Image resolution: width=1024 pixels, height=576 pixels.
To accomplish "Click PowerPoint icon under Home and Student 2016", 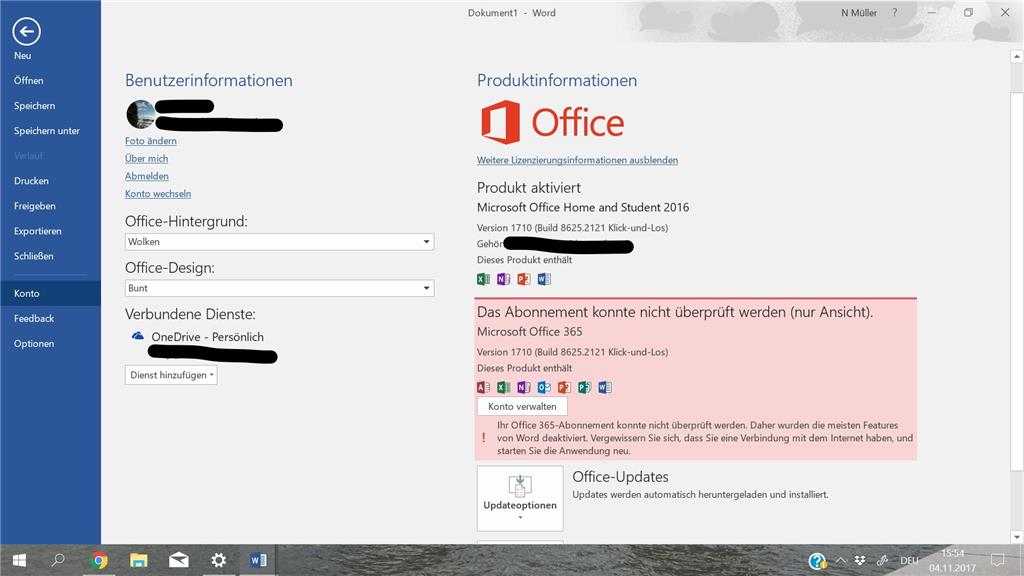I will pos(524,280).
